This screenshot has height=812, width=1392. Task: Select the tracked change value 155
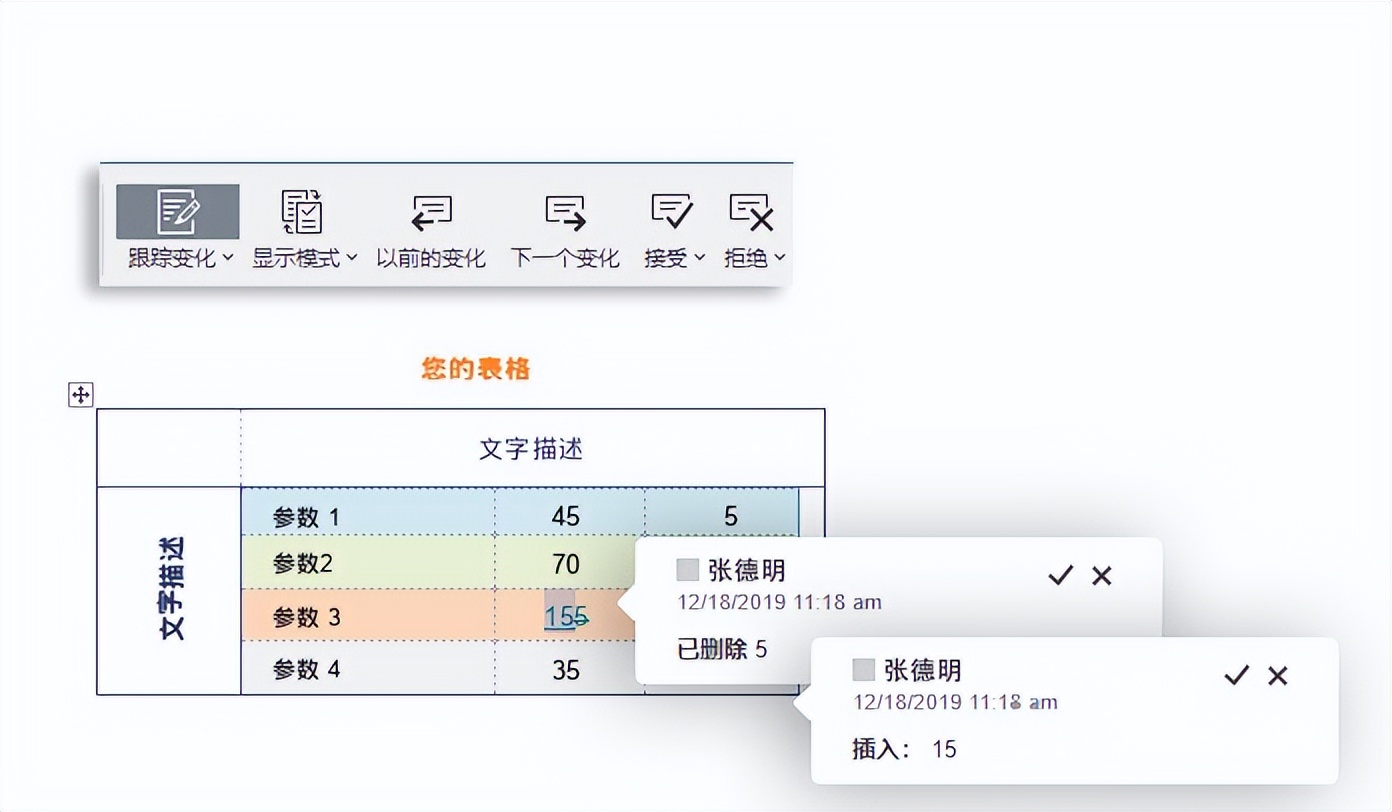pos(563,617)
